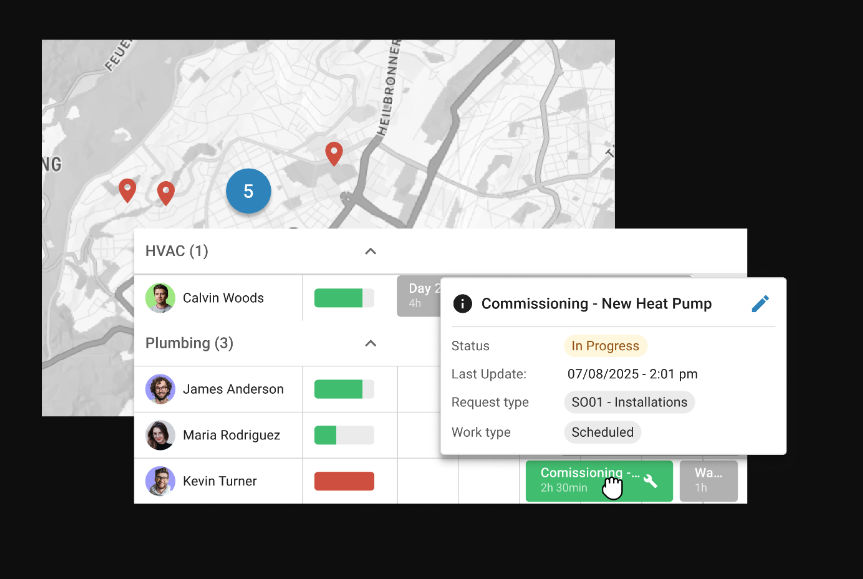863x579 pixels.
Task: Click the SO01 - Installations chip
Action: tap(629, 402)
